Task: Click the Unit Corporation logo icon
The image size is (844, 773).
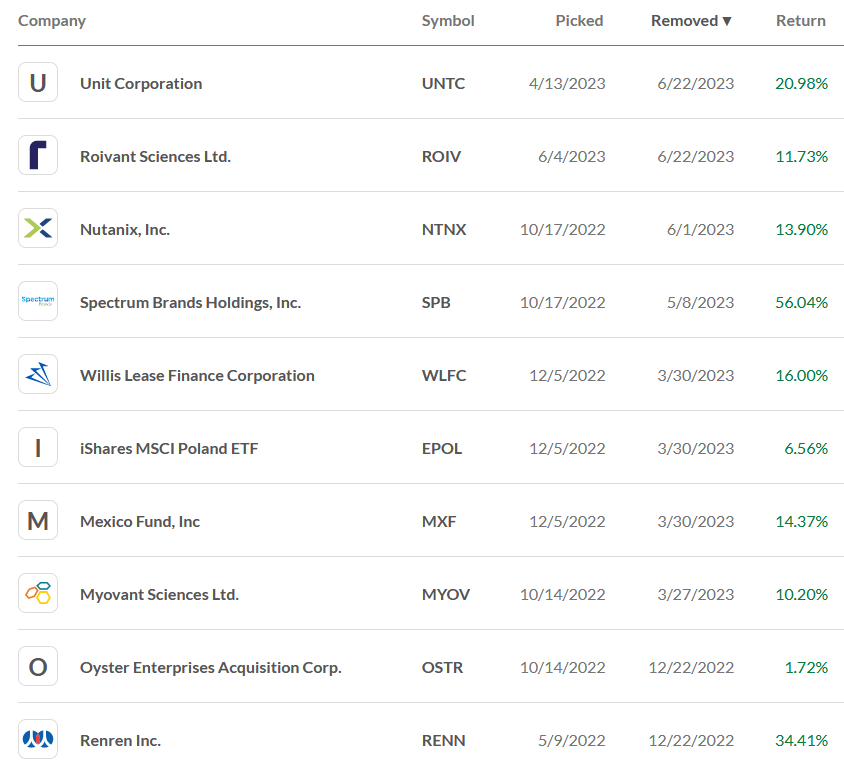Action: (38, 83)
